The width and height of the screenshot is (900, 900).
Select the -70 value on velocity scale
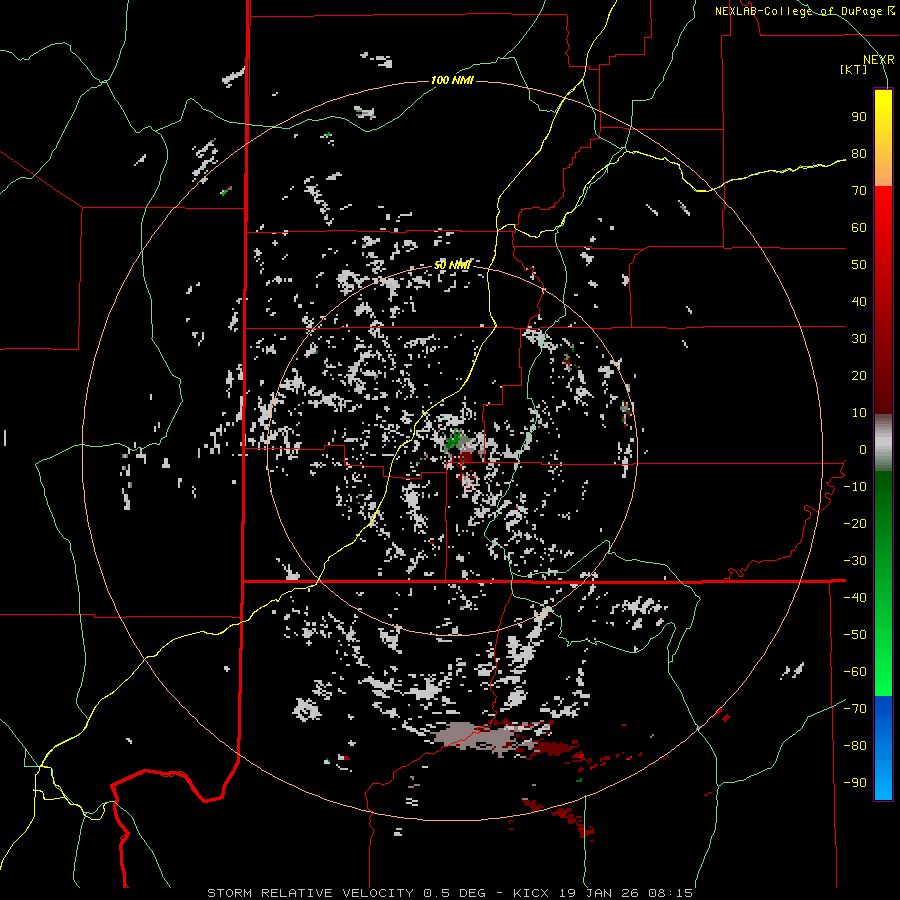[x=855, y=709]
